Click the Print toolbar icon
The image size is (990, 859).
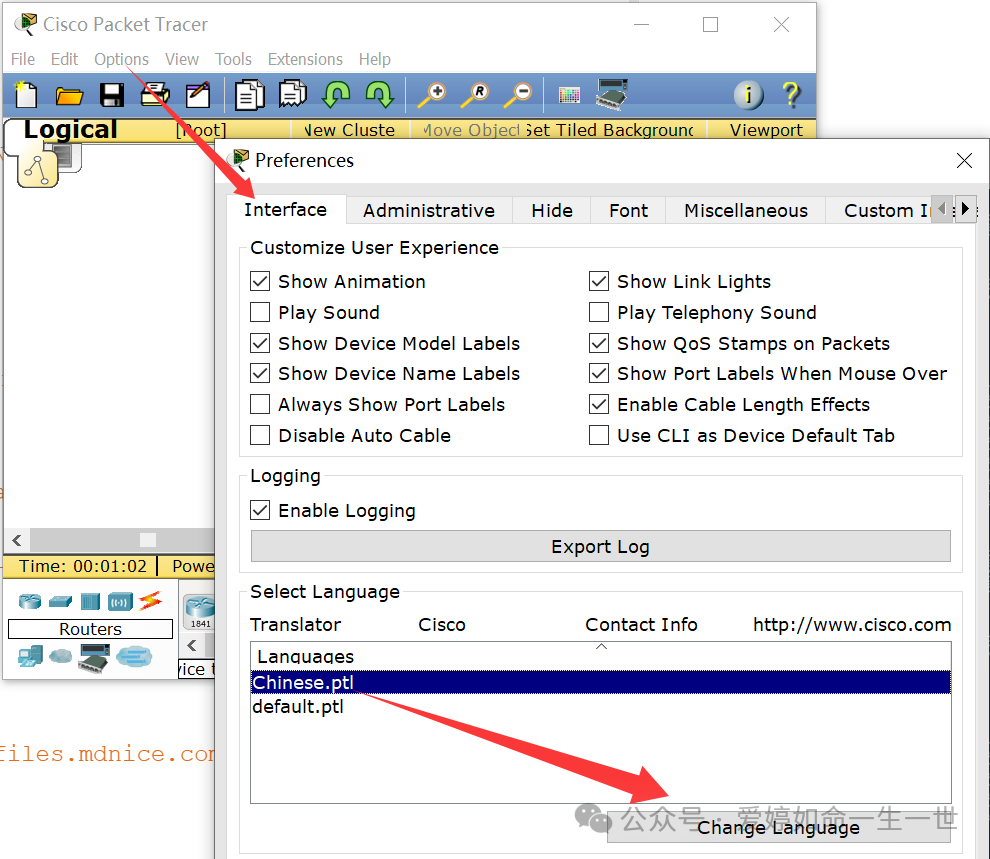click(x=155, y=95)
